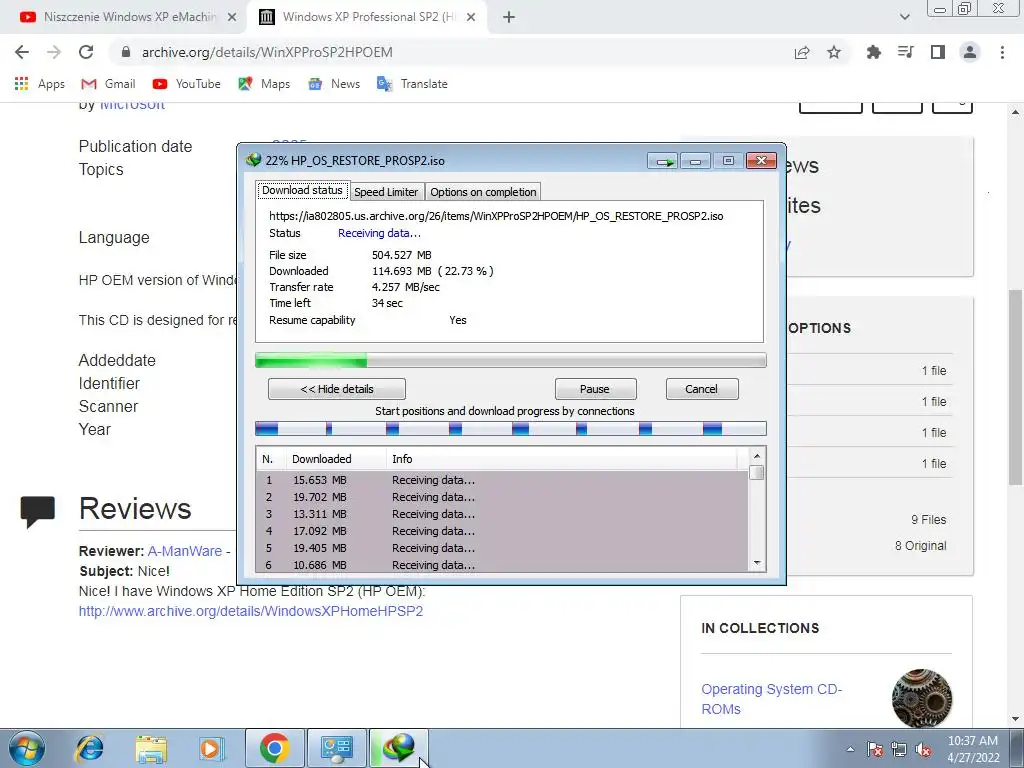Click the gears collection thumbnail
Screen dimensions: 1024x768
point(921,698)
